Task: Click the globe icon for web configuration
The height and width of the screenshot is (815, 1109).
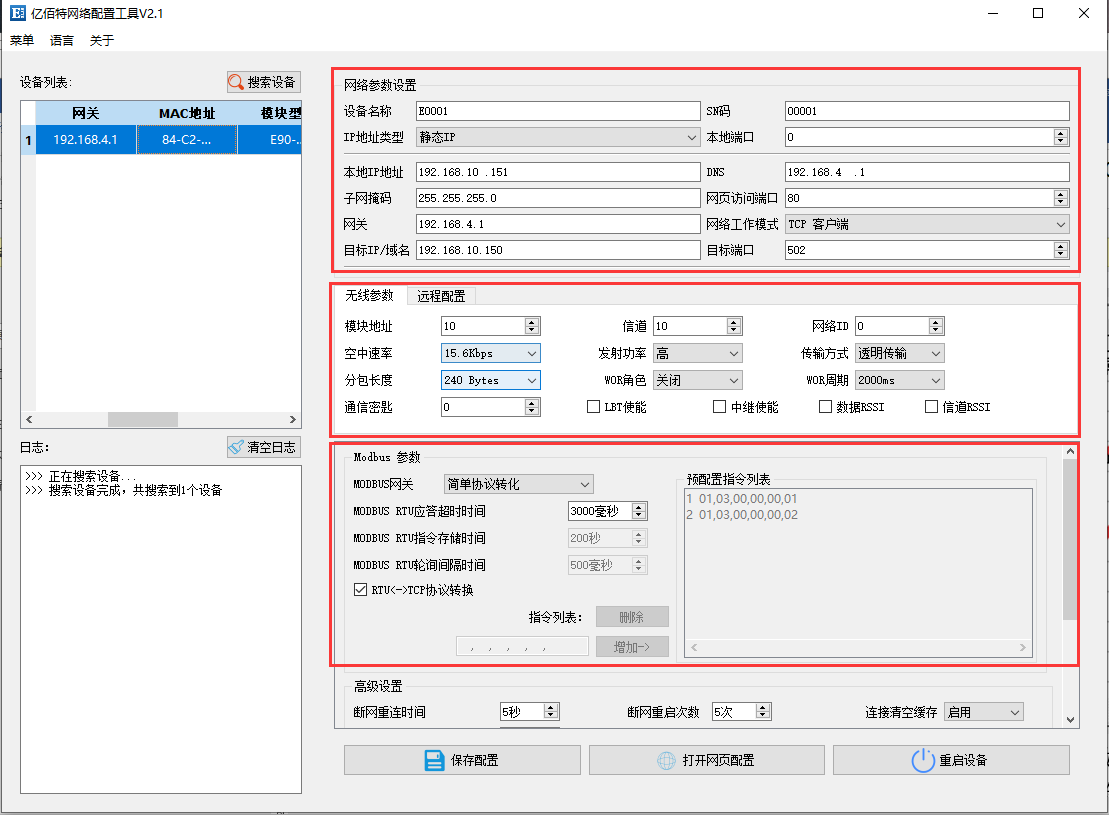Action: pos(665,760)
